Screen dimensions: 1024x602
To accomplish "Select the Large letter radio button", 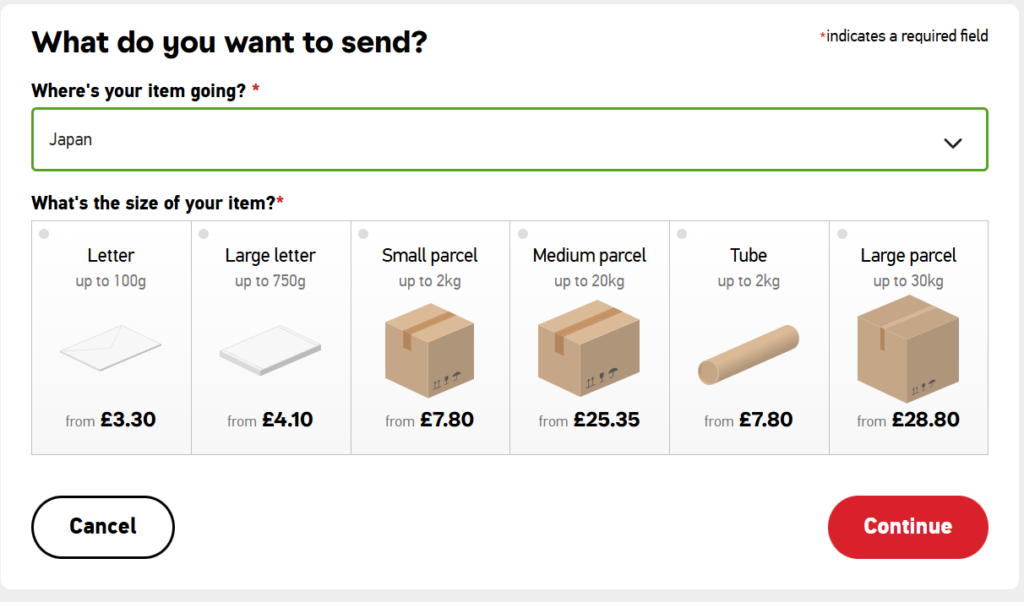I will pyautogui.click(x=204, y=234).
